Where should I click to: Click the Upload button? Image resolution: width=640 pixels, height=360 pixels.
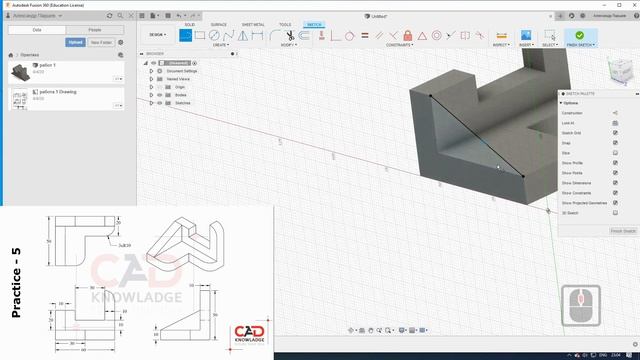[x=75, y=42]
